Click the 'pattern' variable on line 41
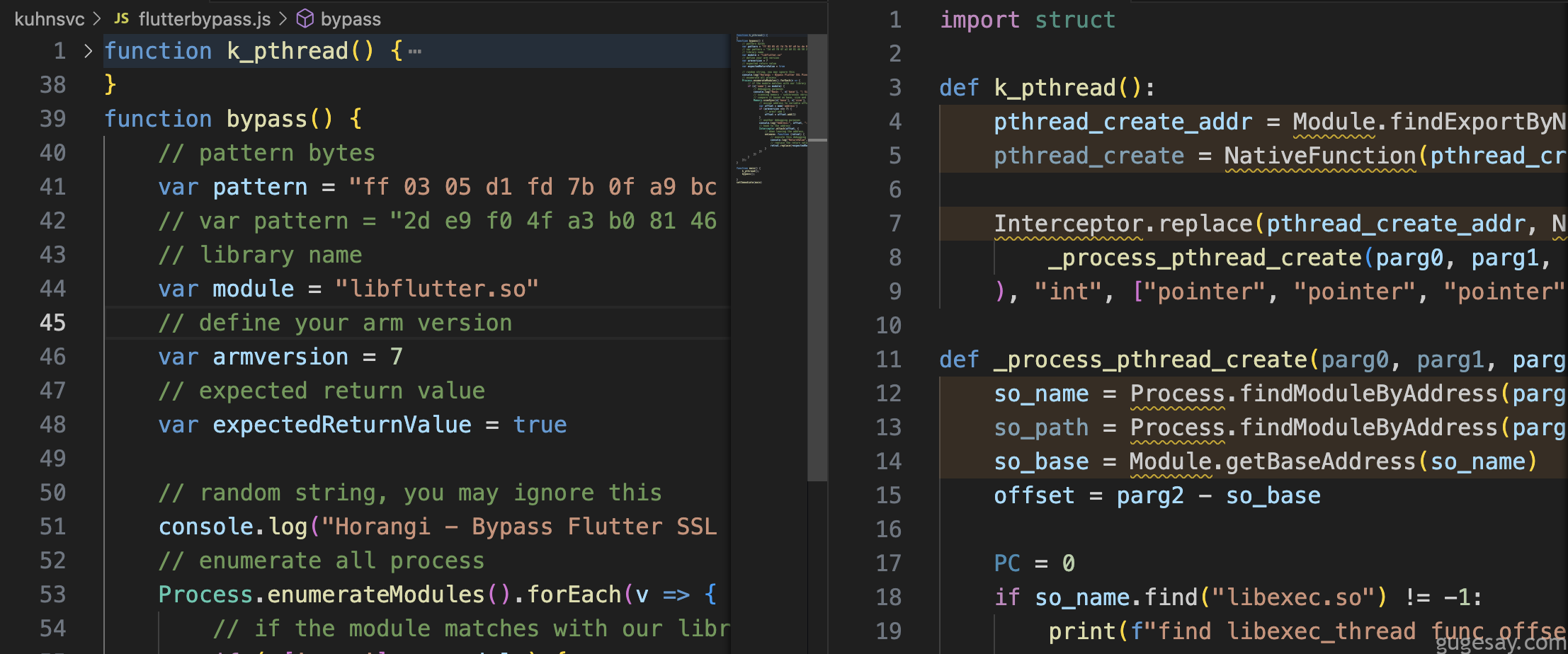 [x=260, y=187]
